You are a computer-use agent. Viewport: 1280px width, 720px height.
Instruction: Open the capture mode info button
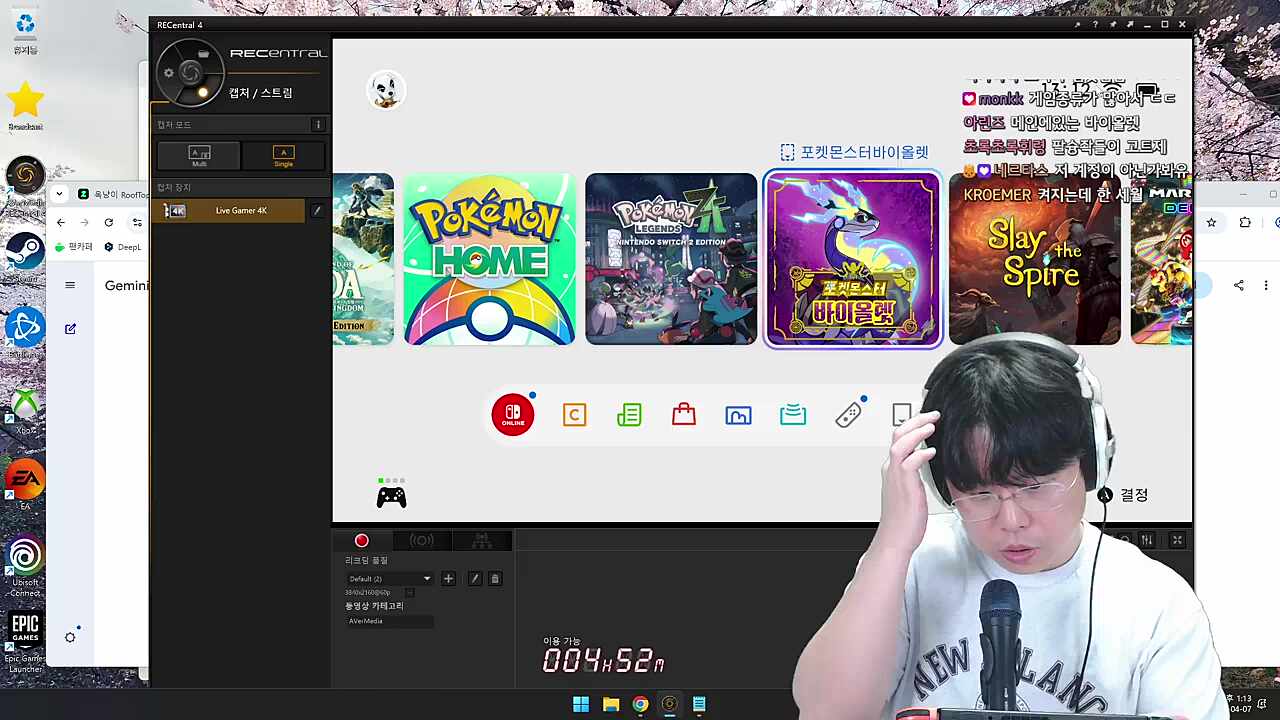318,125
